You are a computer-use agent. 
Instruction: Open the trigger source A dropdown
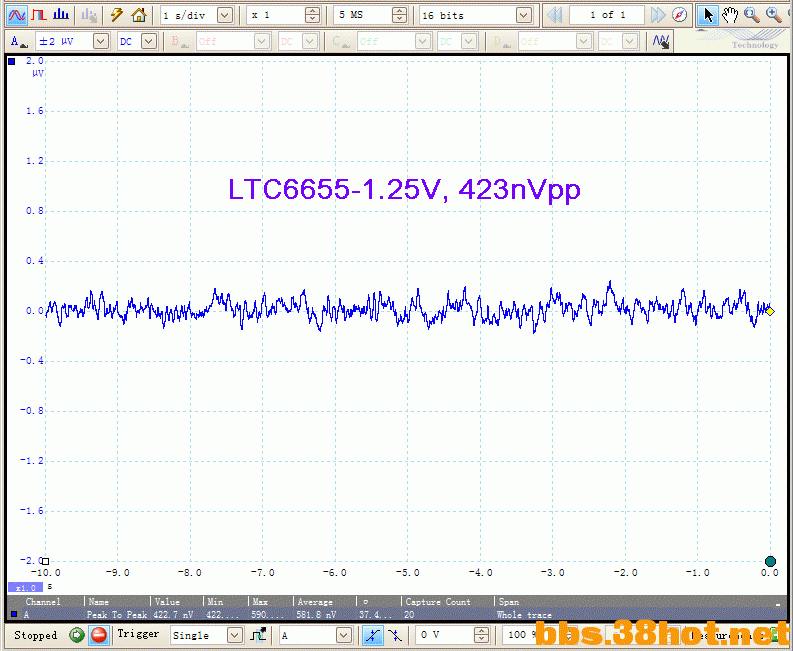coord(343,635)
